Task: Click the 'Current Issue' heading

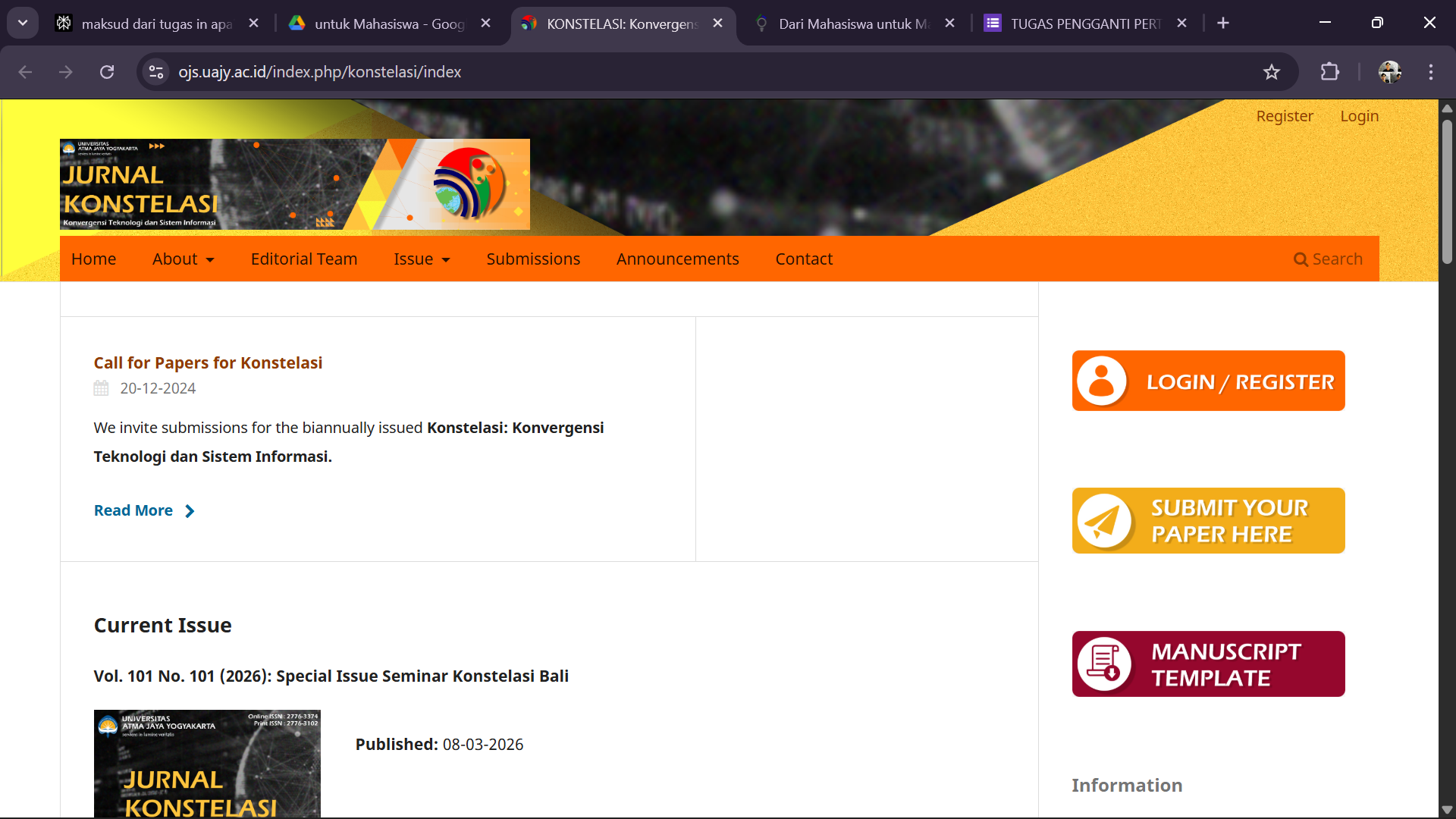Action: coord(163,626)
